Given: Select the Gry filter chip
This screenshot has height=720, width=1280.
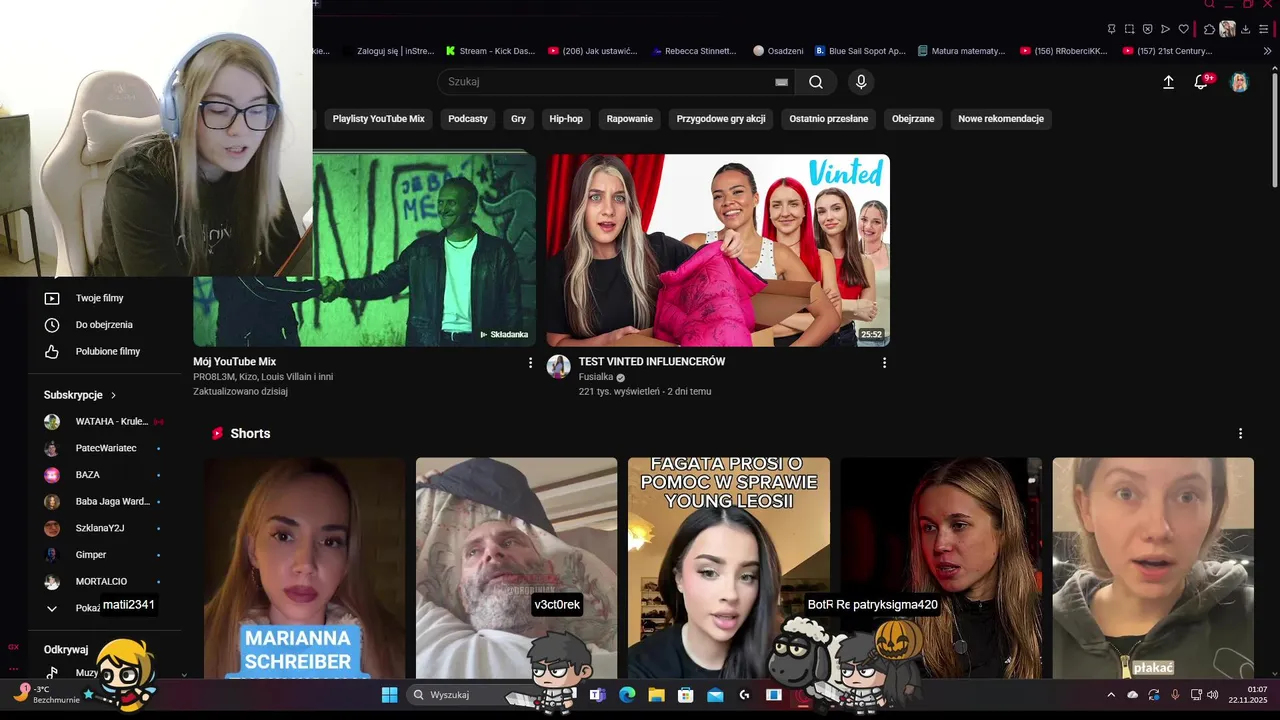Looking at the screenshot, I should (518, 119).
